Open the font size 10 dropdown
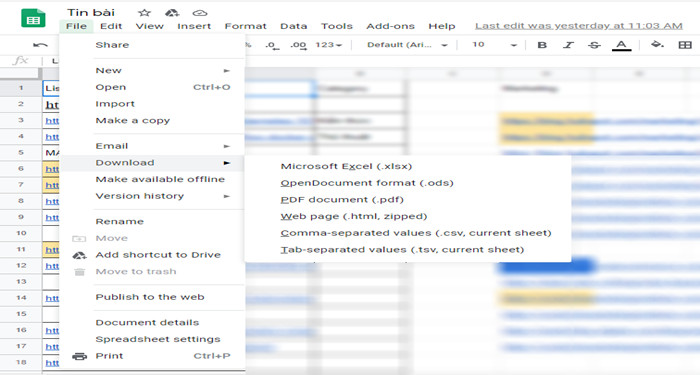The width and height of the screenshot is (700, 375). pos(494,45)
